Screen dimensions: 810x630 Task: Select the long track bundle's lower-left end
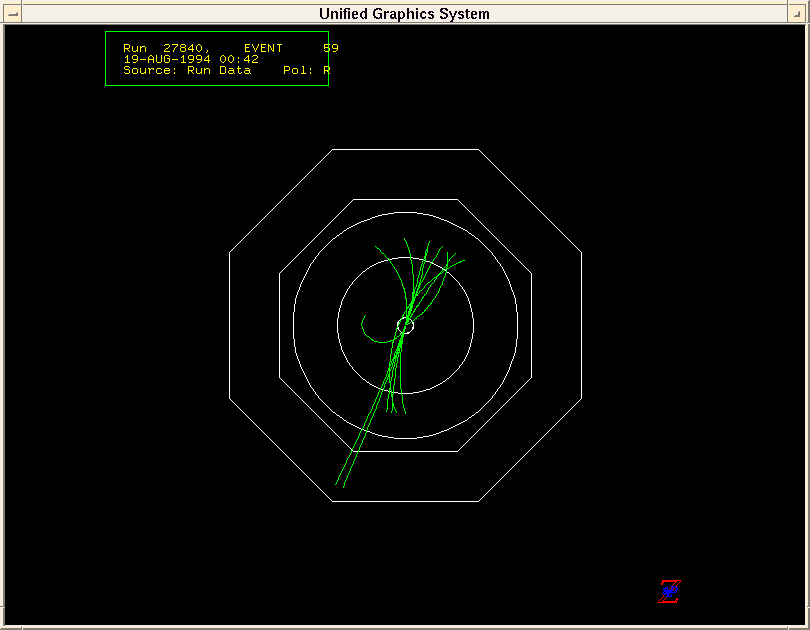pyautogui.click(x=341, y=483)
